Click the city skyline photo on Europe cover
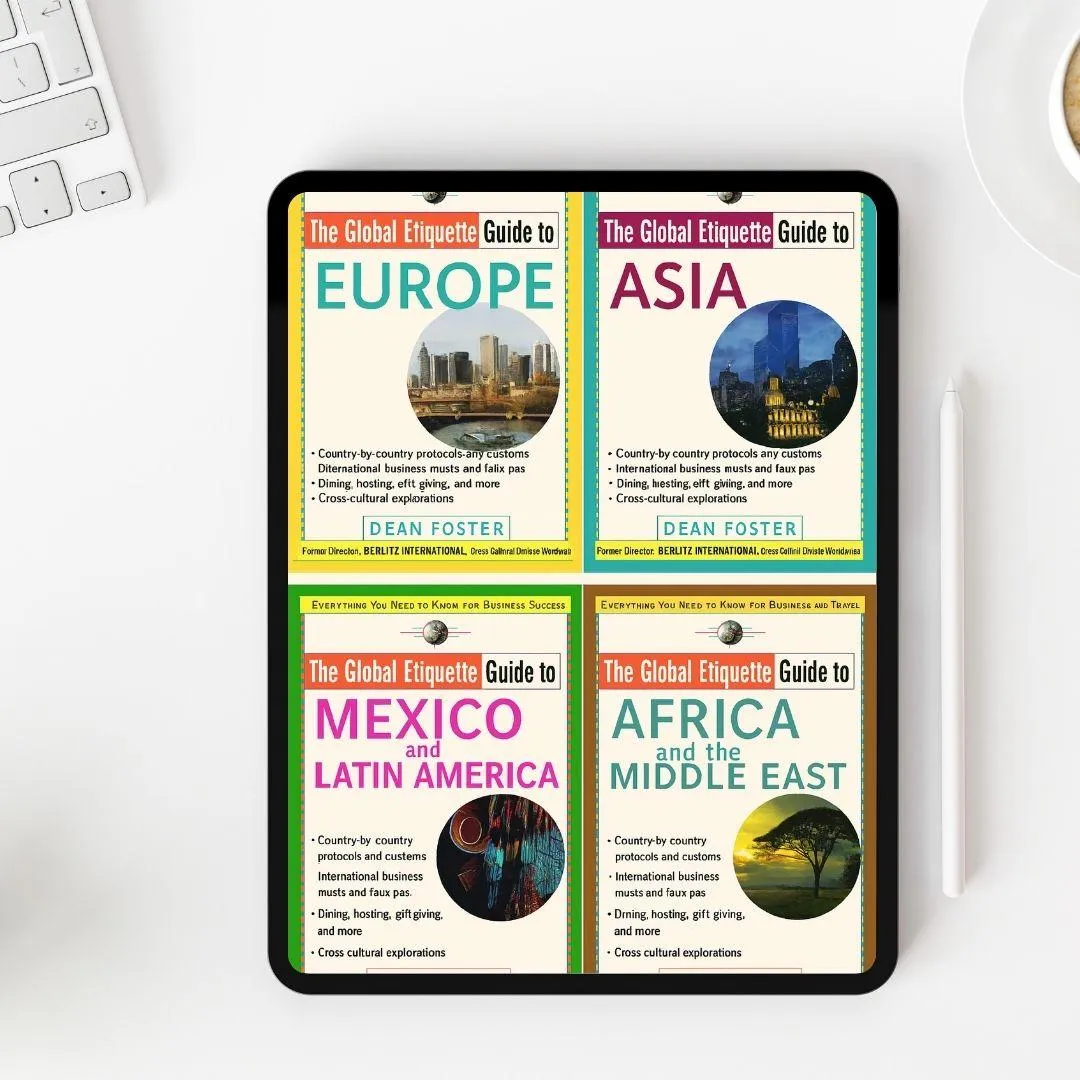 [x=484, y=378]
